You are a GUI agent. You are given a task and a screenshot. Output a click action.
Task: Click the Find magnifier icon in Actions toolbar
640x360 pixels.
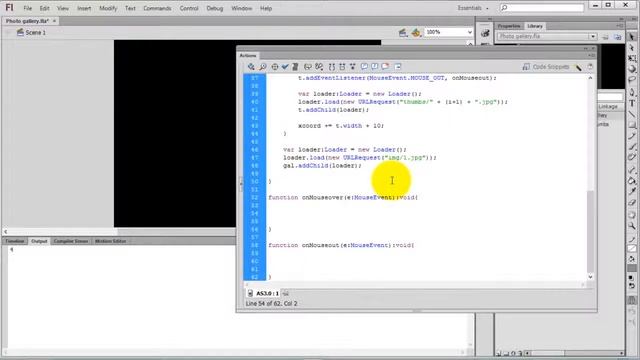click(x=263, y=67)
